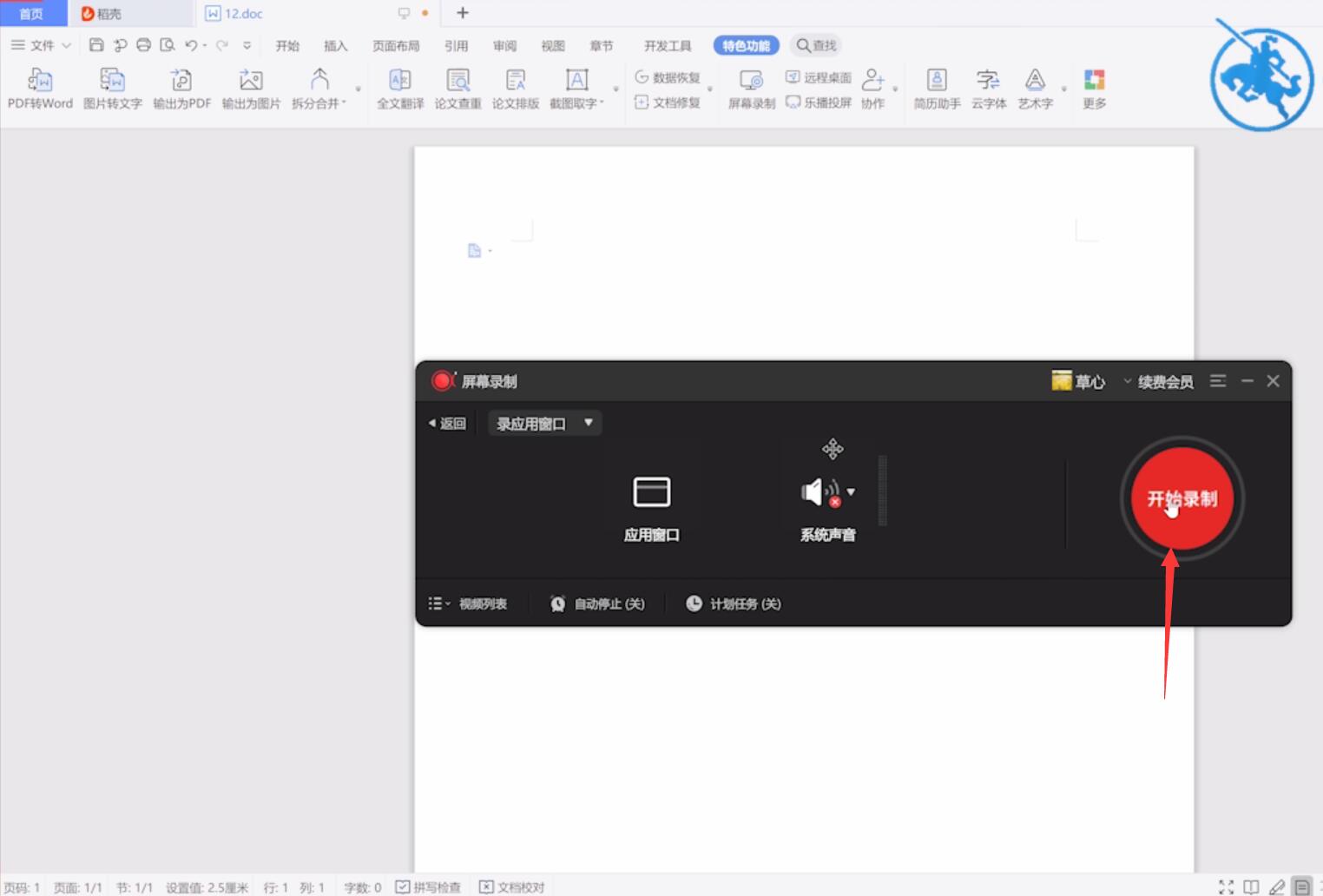The image size is (1323, 896).
Task: Toggle 文档校对 in status bar
Action: [512, 886]
